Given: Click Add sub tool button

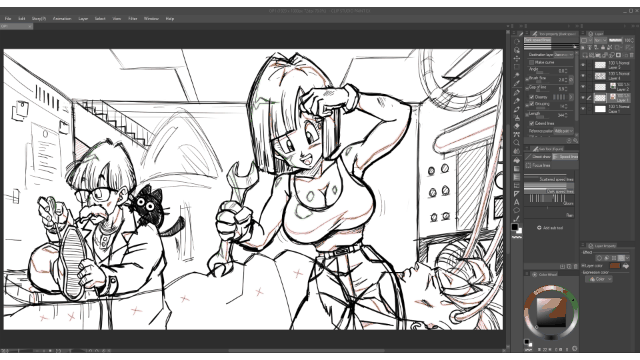Looking at the screenshot, I should tap(550, 228).
